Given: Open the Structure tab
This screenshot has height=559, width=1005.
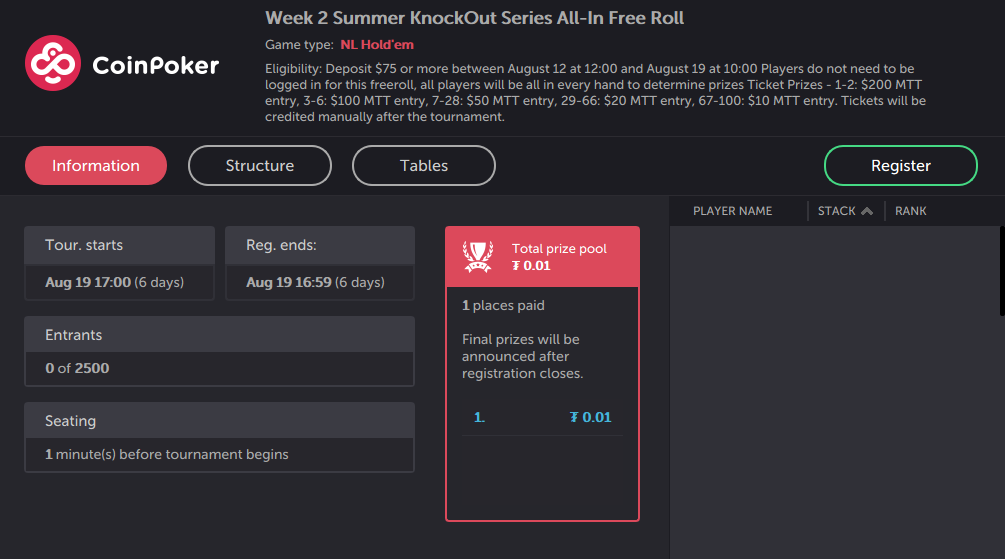Looking at the screenshot, I should pyautogui.click(x=260, y=166).
